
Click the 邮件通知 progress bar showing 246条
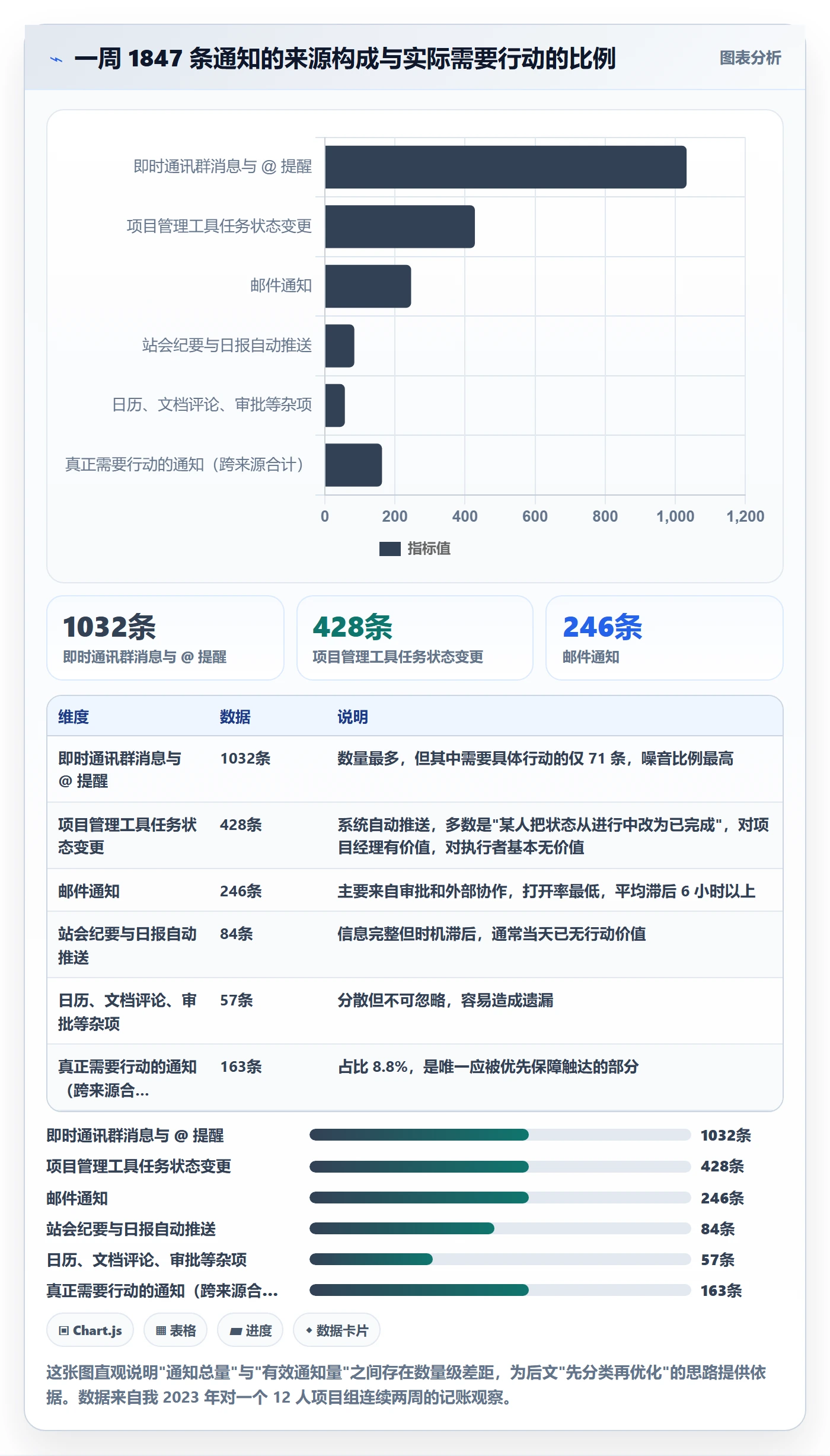500,1198
